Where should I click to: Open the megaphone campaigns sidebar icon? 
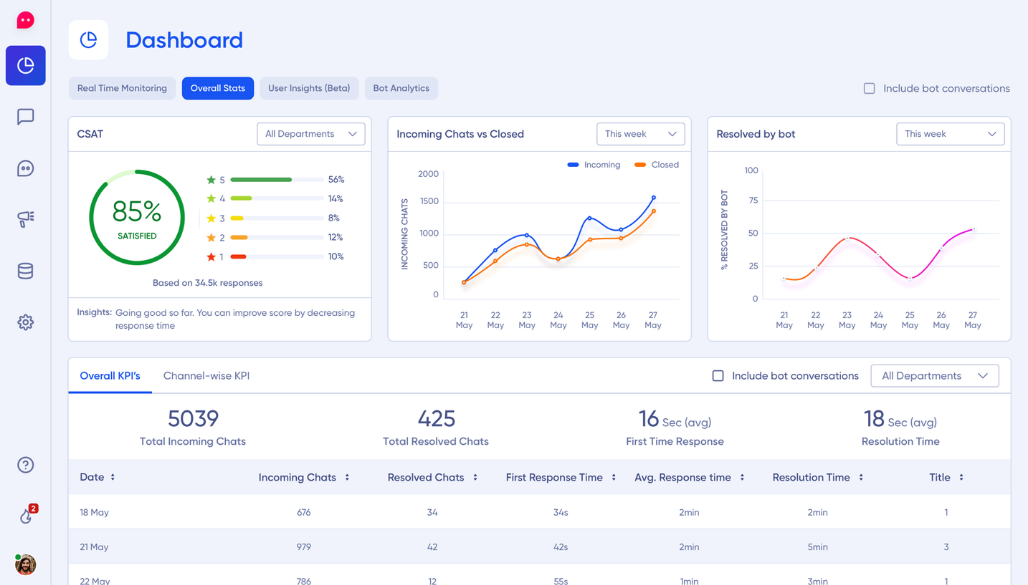point(26,219)
